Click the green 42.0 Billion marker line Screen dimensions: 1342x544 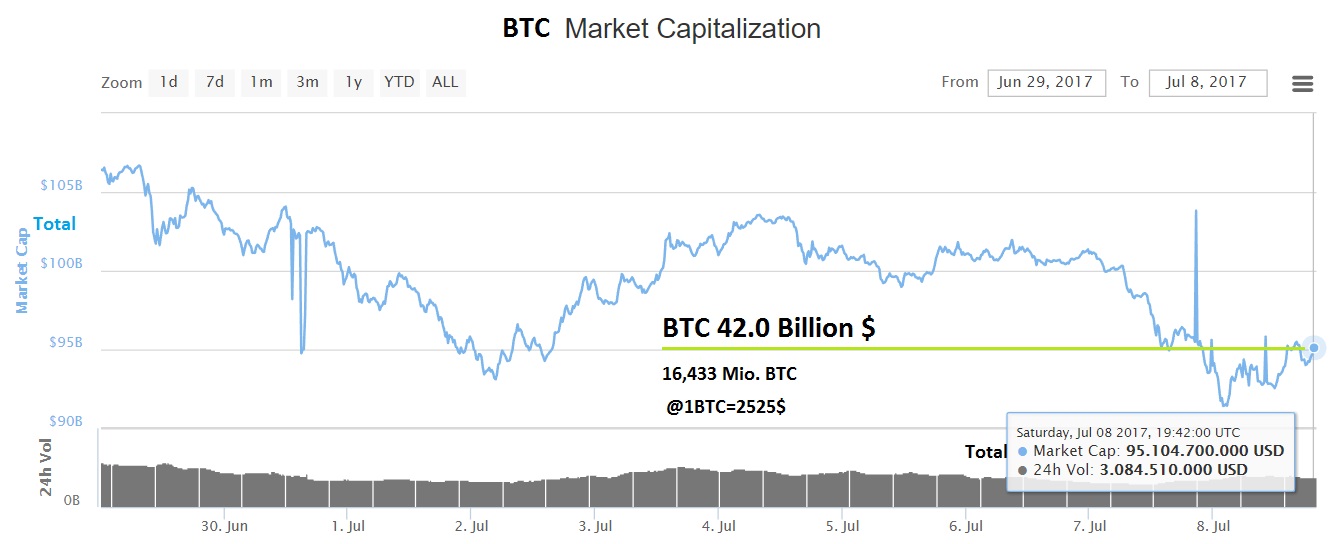coord(900,348)
